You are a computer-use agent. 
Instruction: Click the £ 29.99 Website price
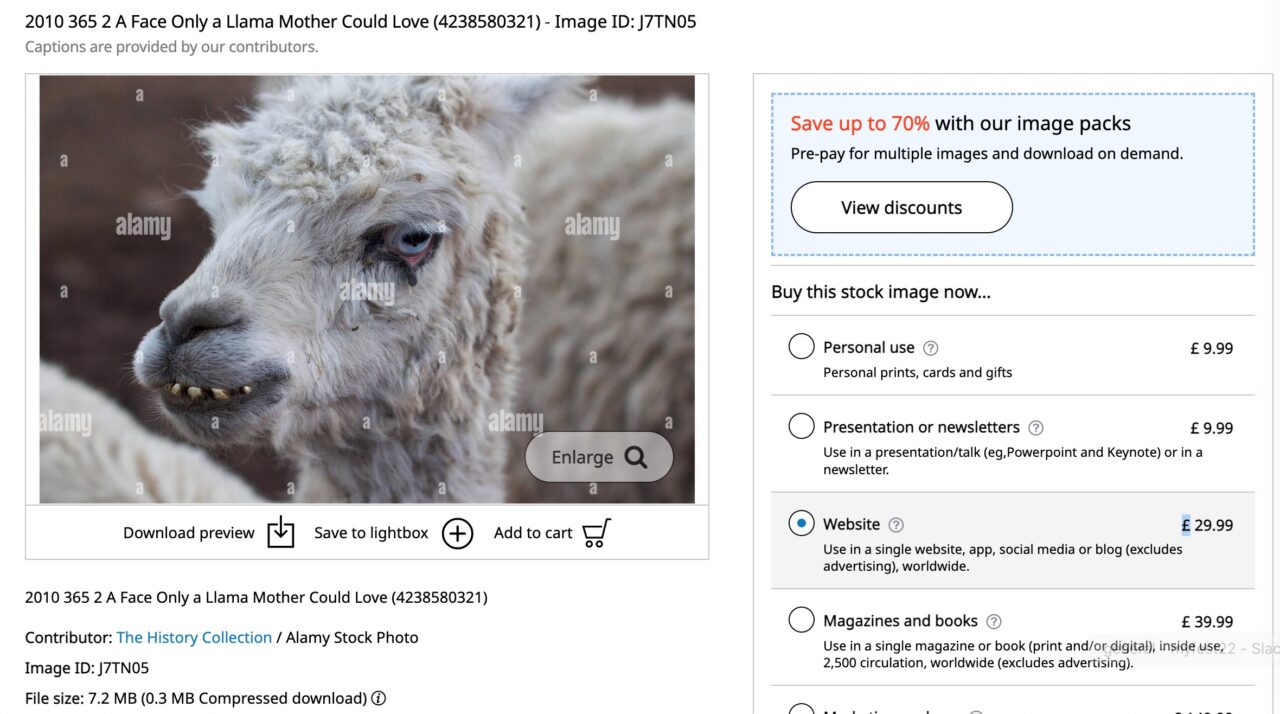1207,525
